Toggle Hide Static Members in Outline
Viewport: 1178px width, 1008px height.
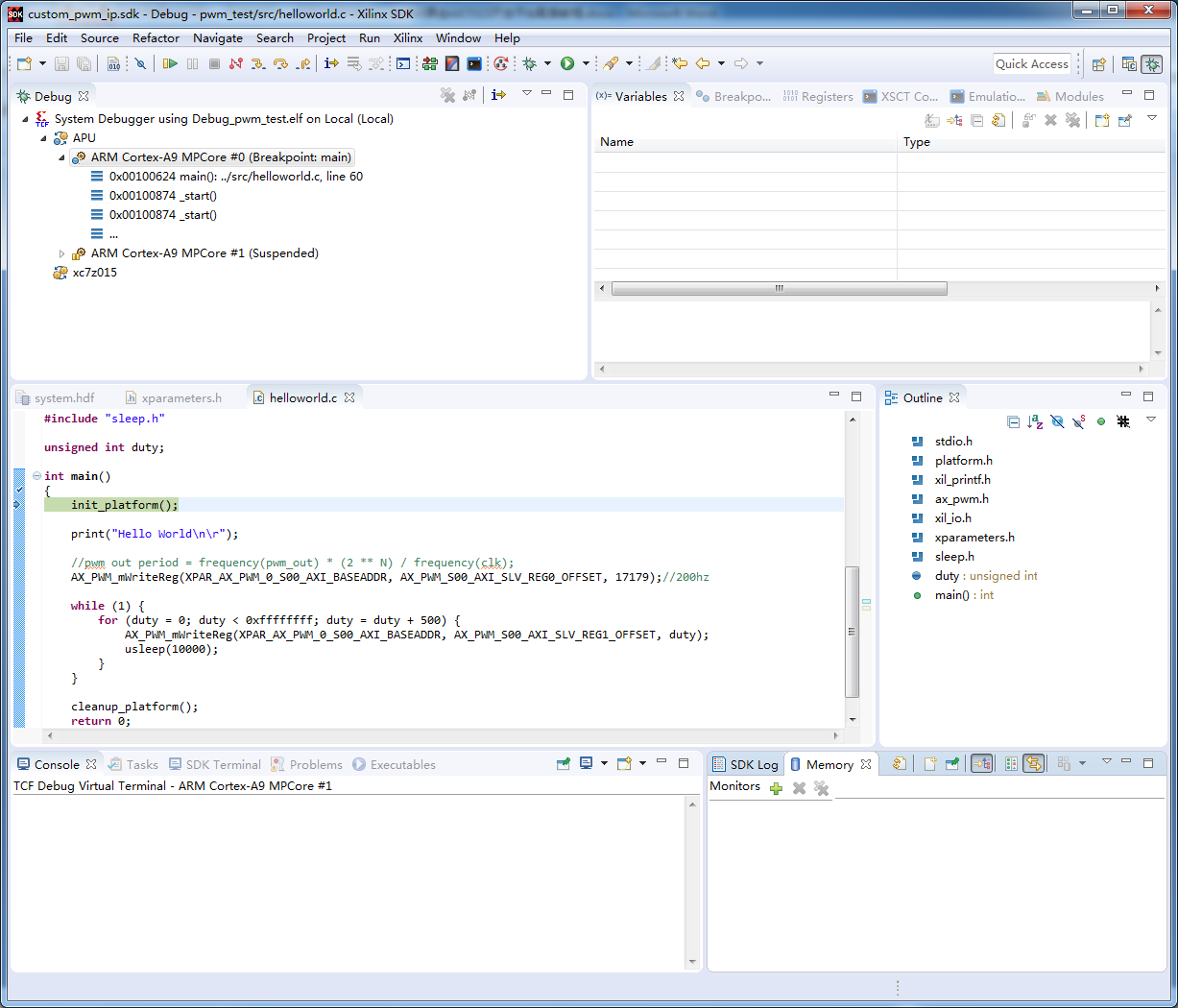pyautogui.click(x=1079, y=421)
